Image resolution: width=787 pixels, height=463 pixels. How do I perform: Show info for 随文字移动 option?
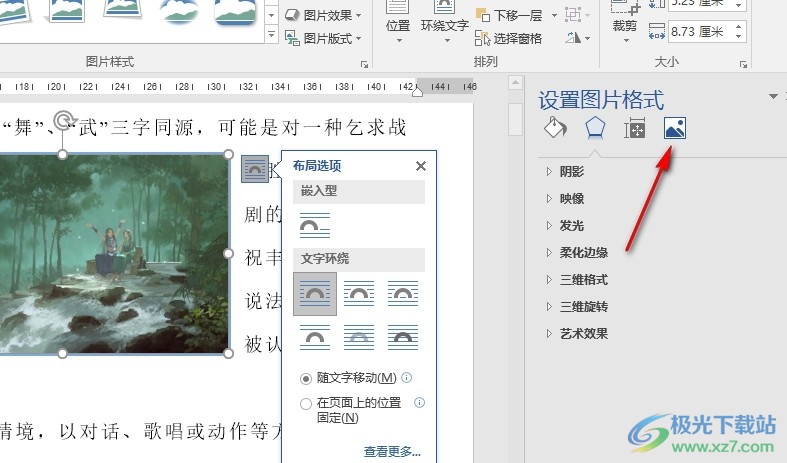[x=407, y=377]
